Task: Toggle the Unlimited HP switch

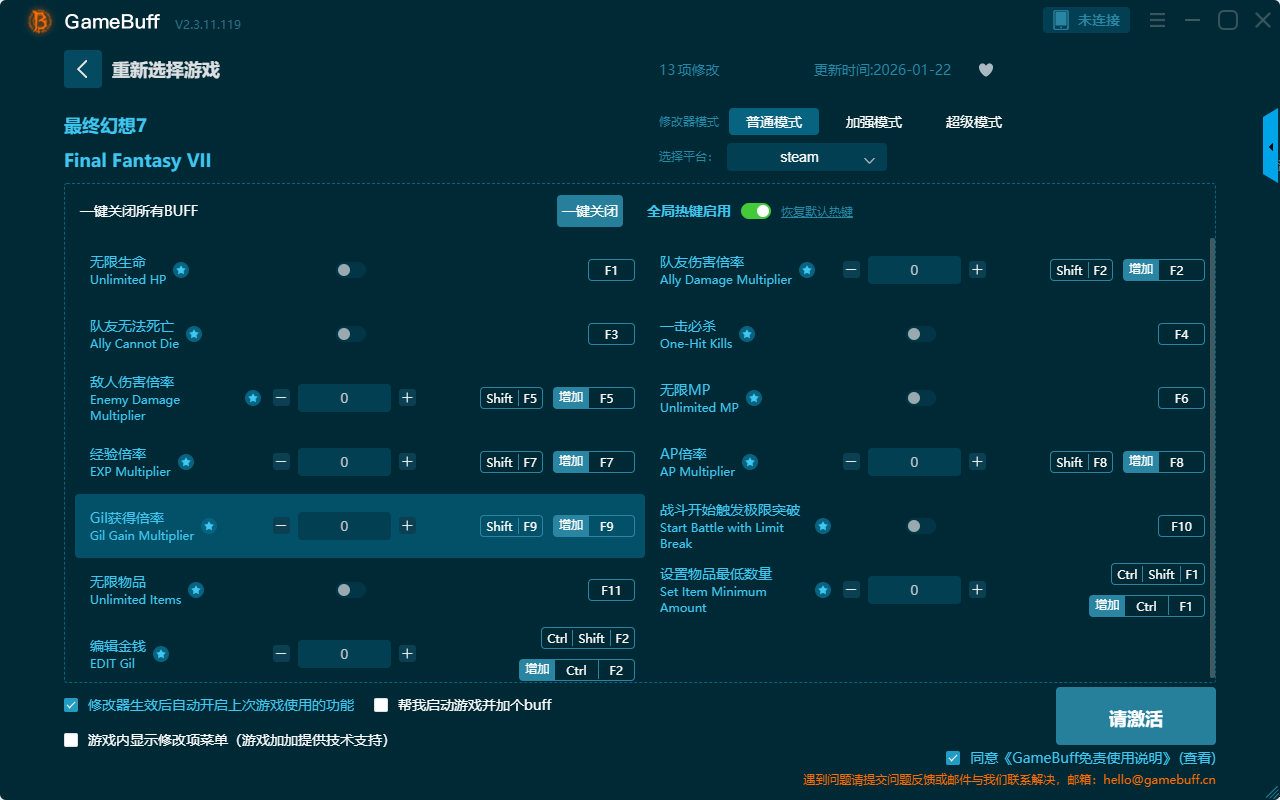Action: point(351,270)
